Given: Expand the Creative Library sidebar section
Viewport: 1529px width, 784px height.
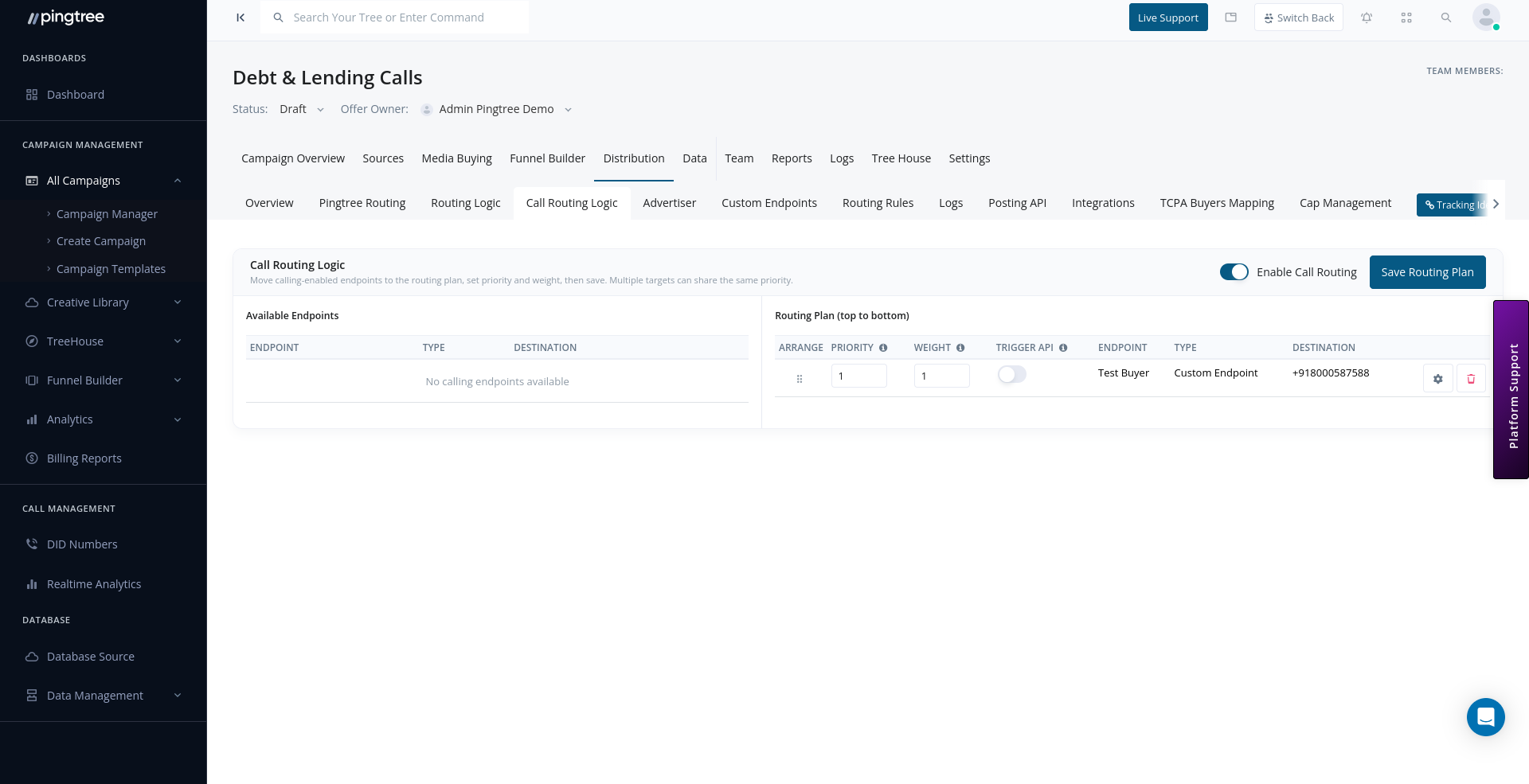Looking at the screenshot, I should tap(88, 302).
